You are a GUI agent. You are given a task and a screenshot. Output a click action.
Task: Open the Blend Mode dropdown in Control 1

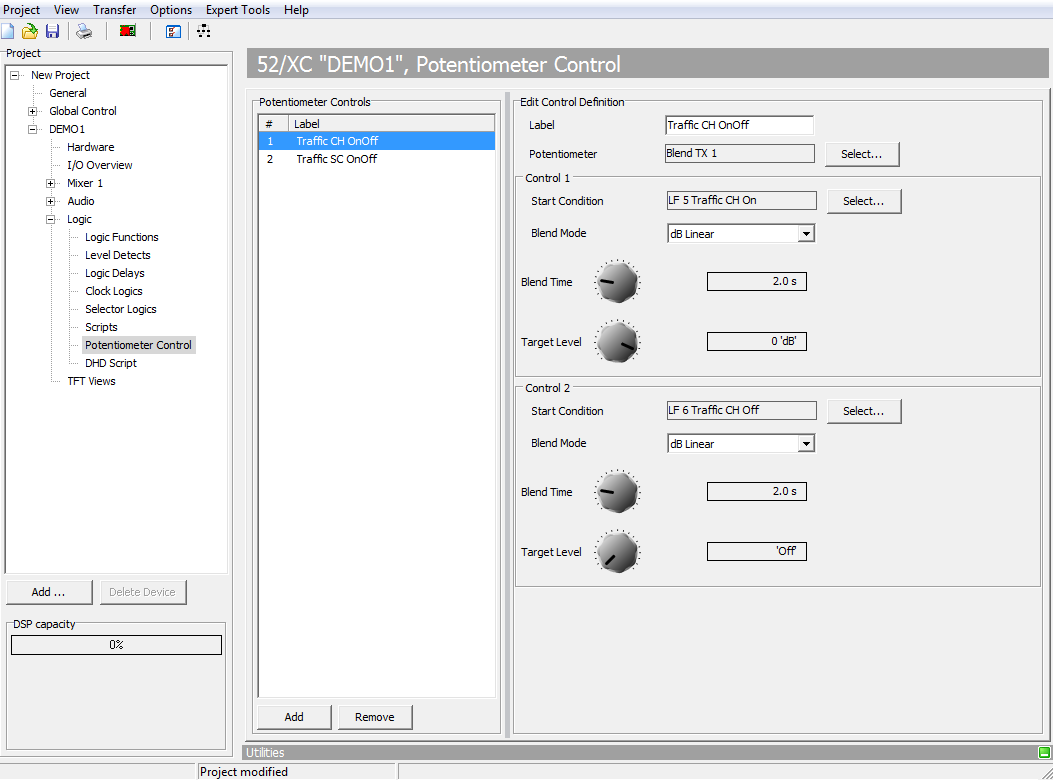[x=805, y=233]
